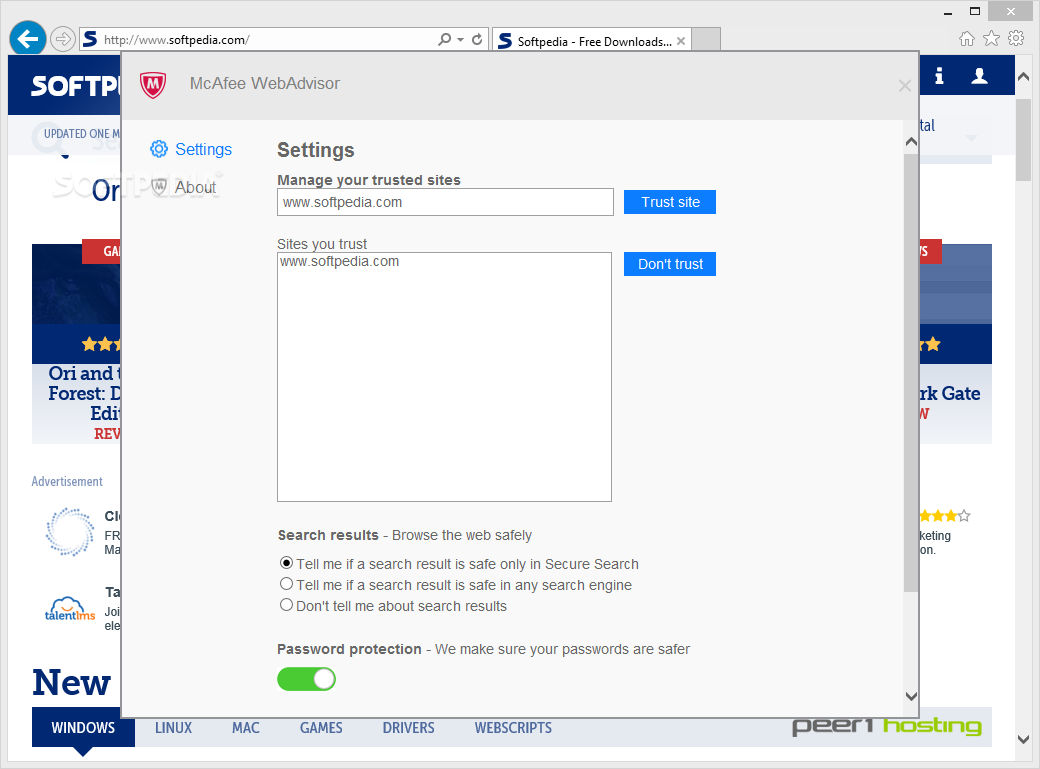Click the Softpedia logo in site header

pos(76,86)
